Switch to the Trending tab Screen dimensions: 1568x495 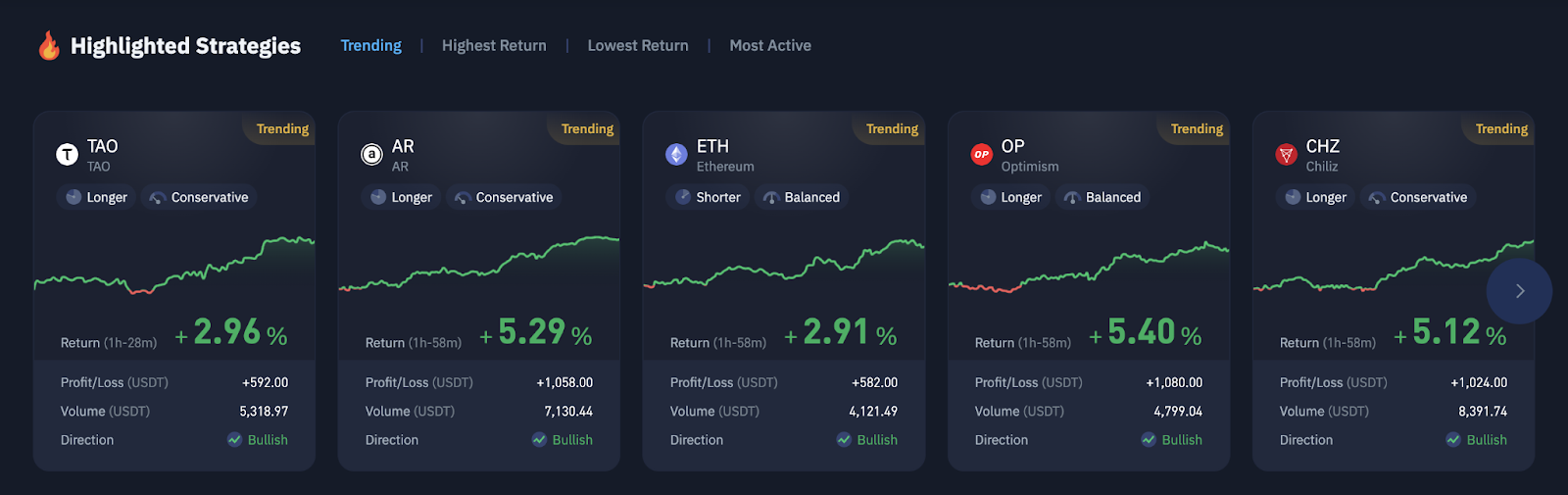click(x=370, y=45)
